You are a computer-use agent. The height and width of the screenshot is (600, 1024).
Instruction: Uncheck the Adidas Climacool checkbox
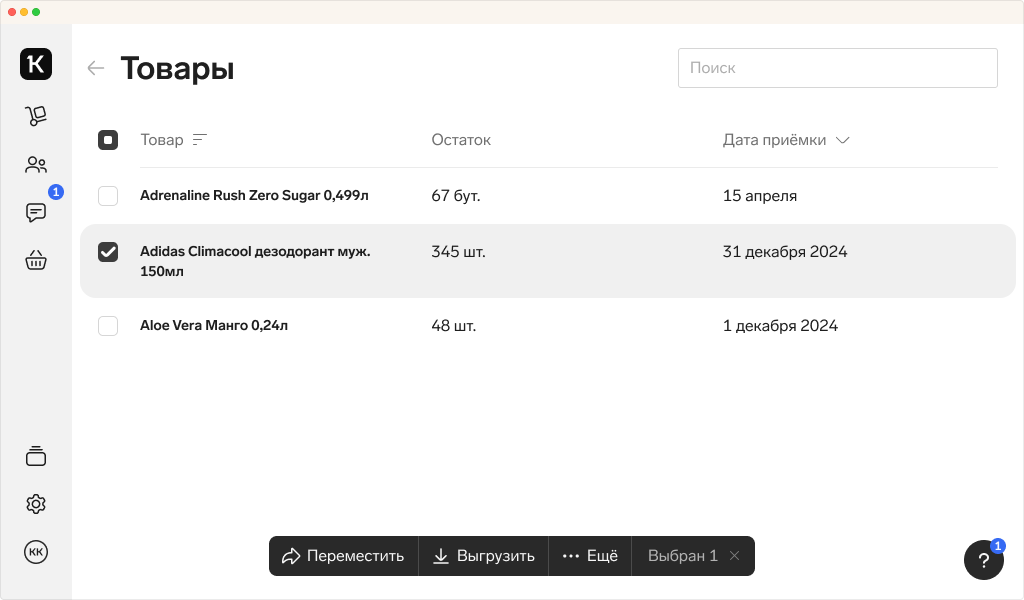(x=108, y=252)
